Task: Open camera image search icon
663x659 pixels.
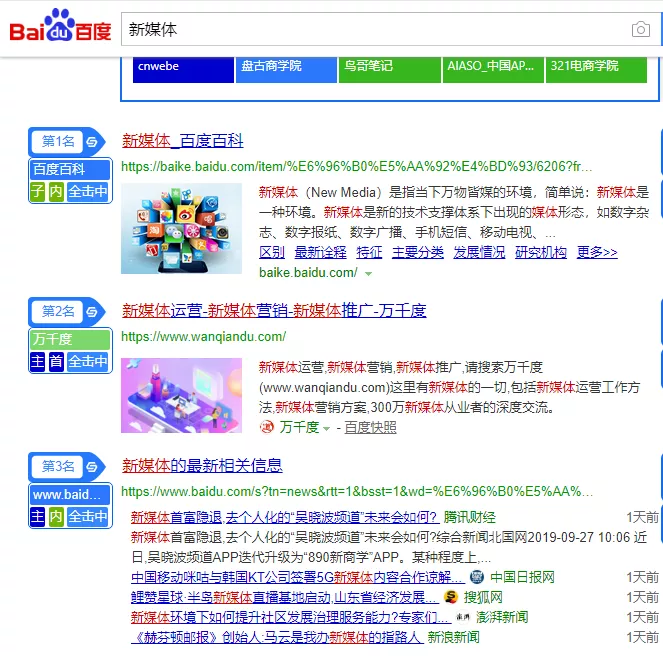Action: [x=641, y=29]
